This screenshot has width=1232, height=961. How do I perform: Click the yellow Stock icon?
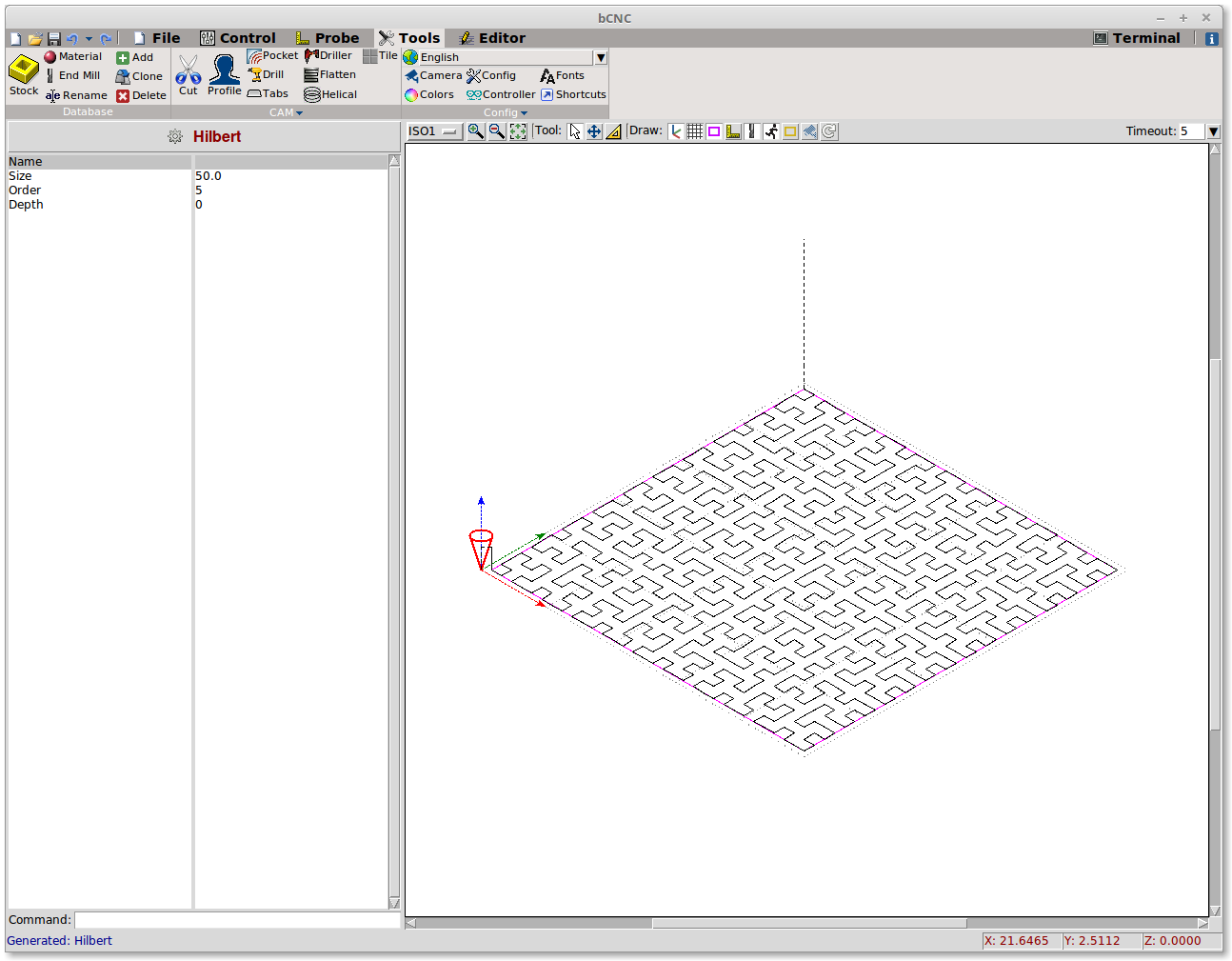[23, 70]
